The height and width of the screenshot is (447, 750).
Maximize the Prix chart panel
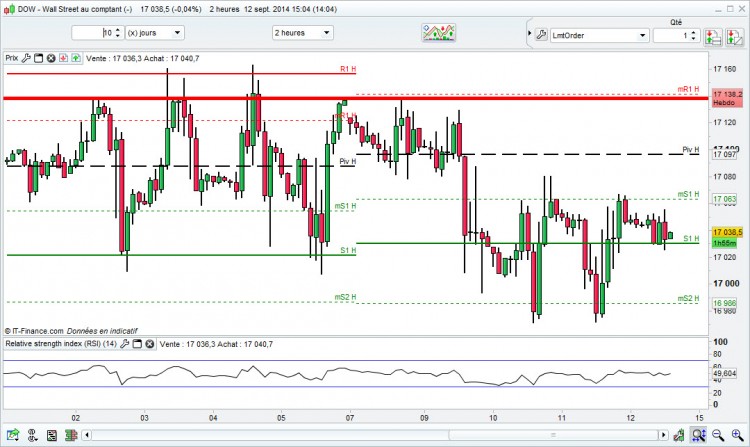(x=39, y=58)
